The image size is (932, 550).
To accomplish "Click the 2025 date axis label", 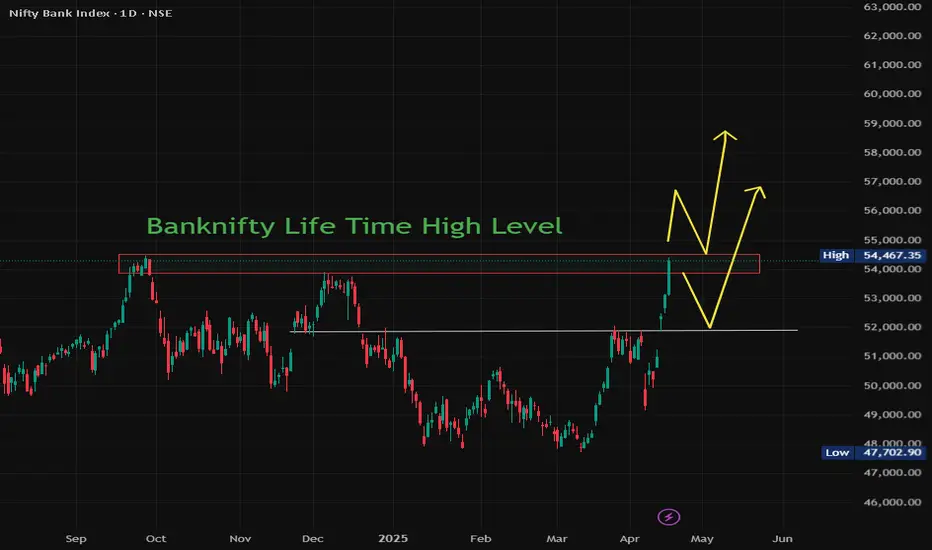I will pos(393,539).
